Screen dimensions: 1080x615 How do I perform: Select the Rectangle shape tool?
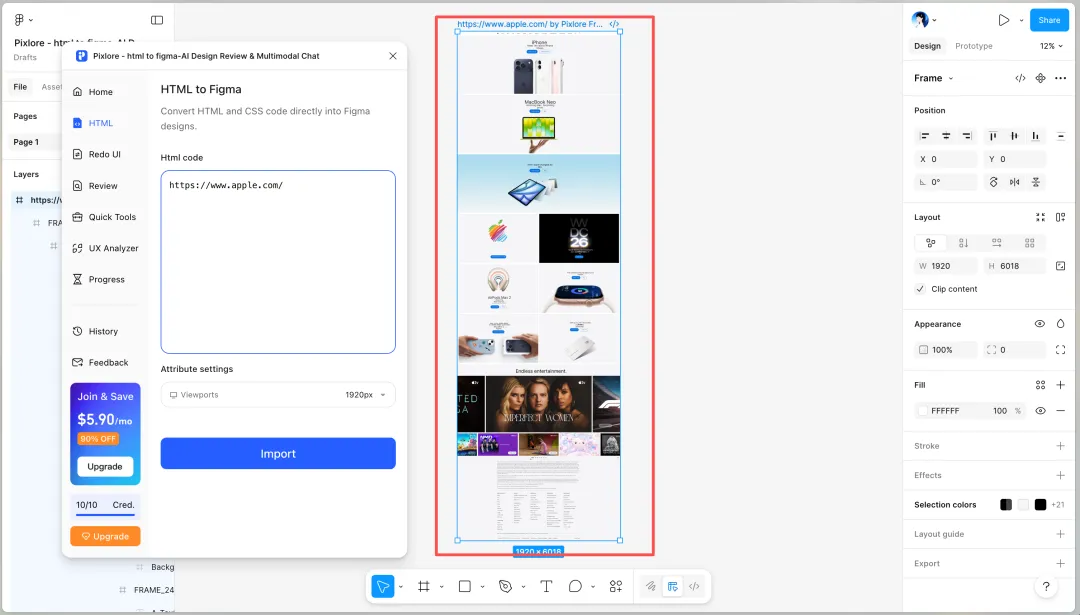point(465,586)
